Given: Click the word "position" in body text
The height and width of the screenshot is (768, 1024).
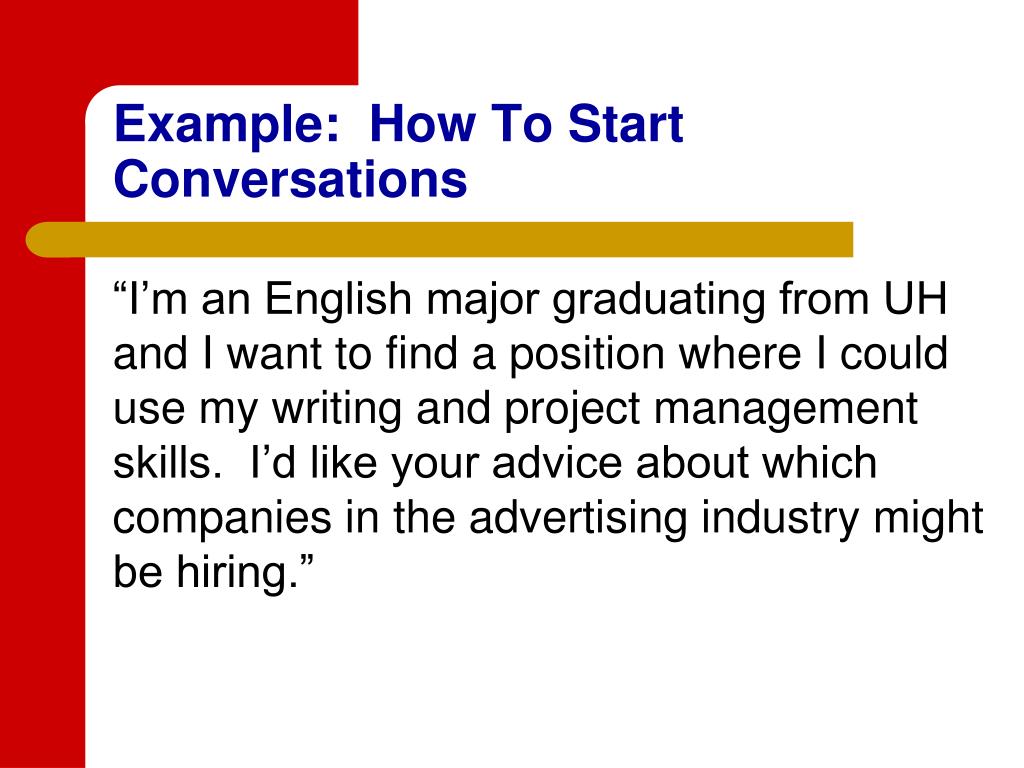Looking at the screenshot, I should 571,355.
